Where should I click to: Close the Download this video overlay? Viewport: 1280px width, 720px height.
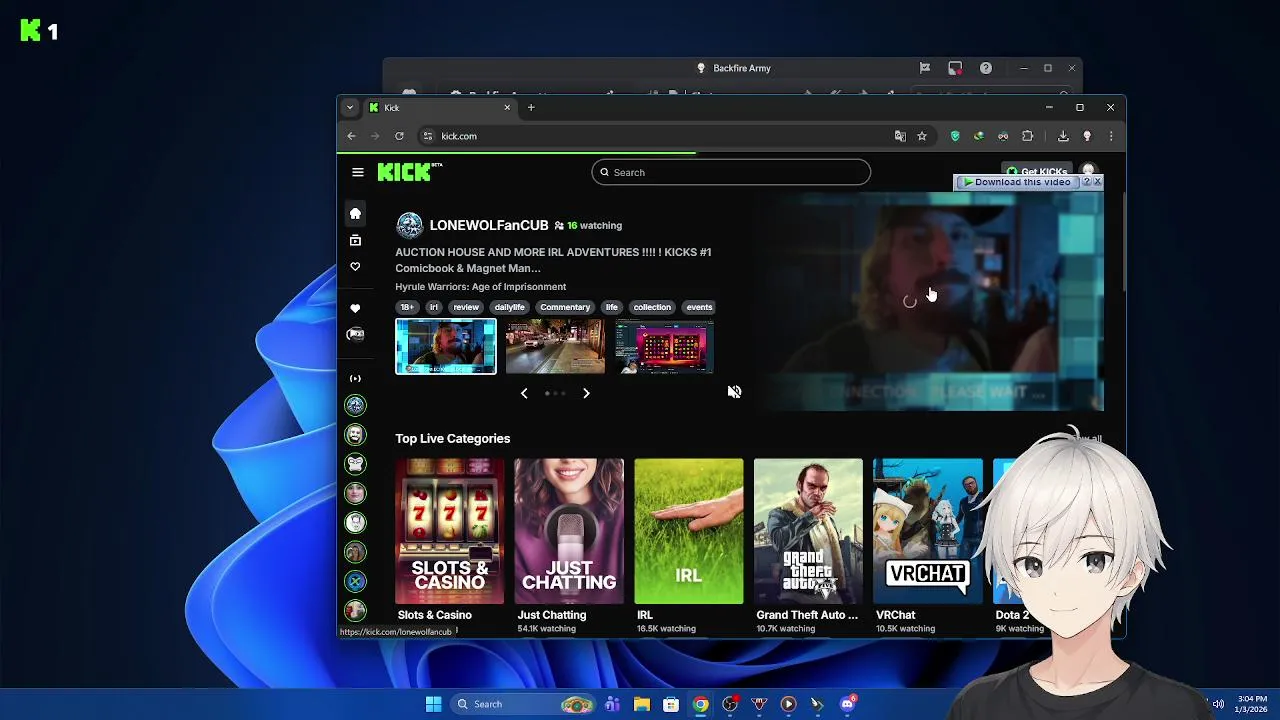tap(1097, 182)
